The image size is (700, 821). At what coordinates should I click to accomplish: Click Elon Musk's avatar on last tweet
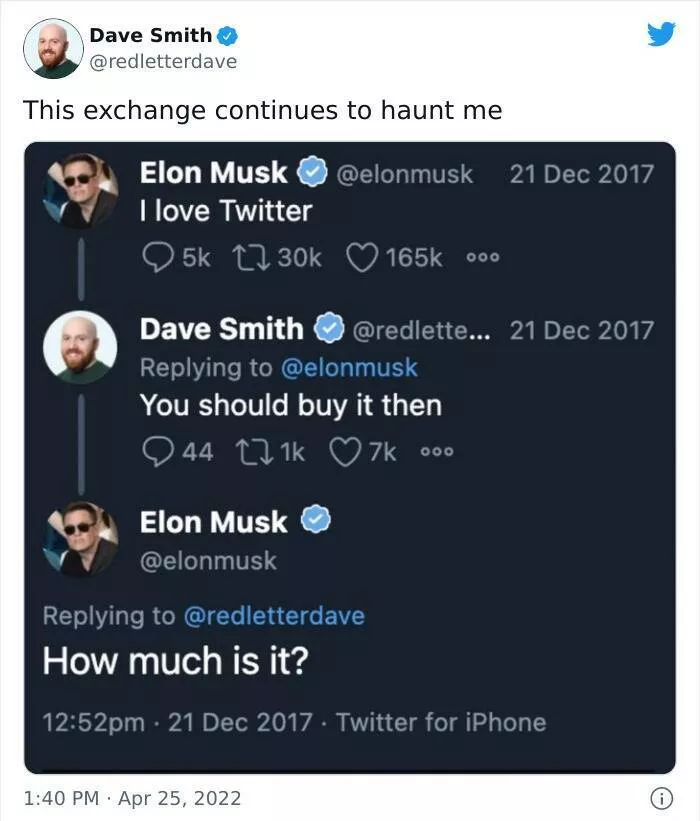80,539
